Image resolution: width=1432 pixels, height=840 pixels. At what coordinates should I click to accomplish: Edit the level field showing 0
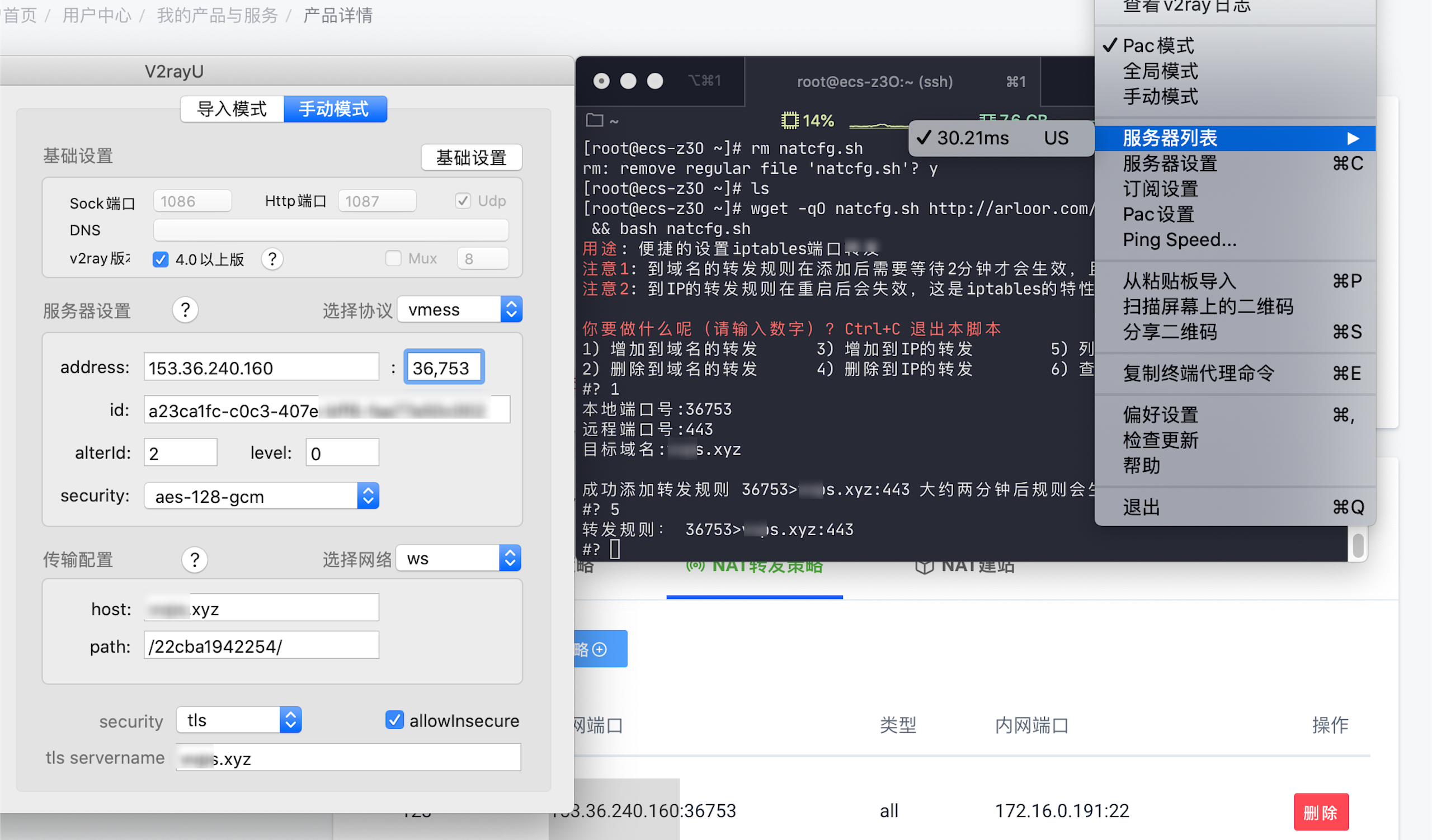click(342, 452)
